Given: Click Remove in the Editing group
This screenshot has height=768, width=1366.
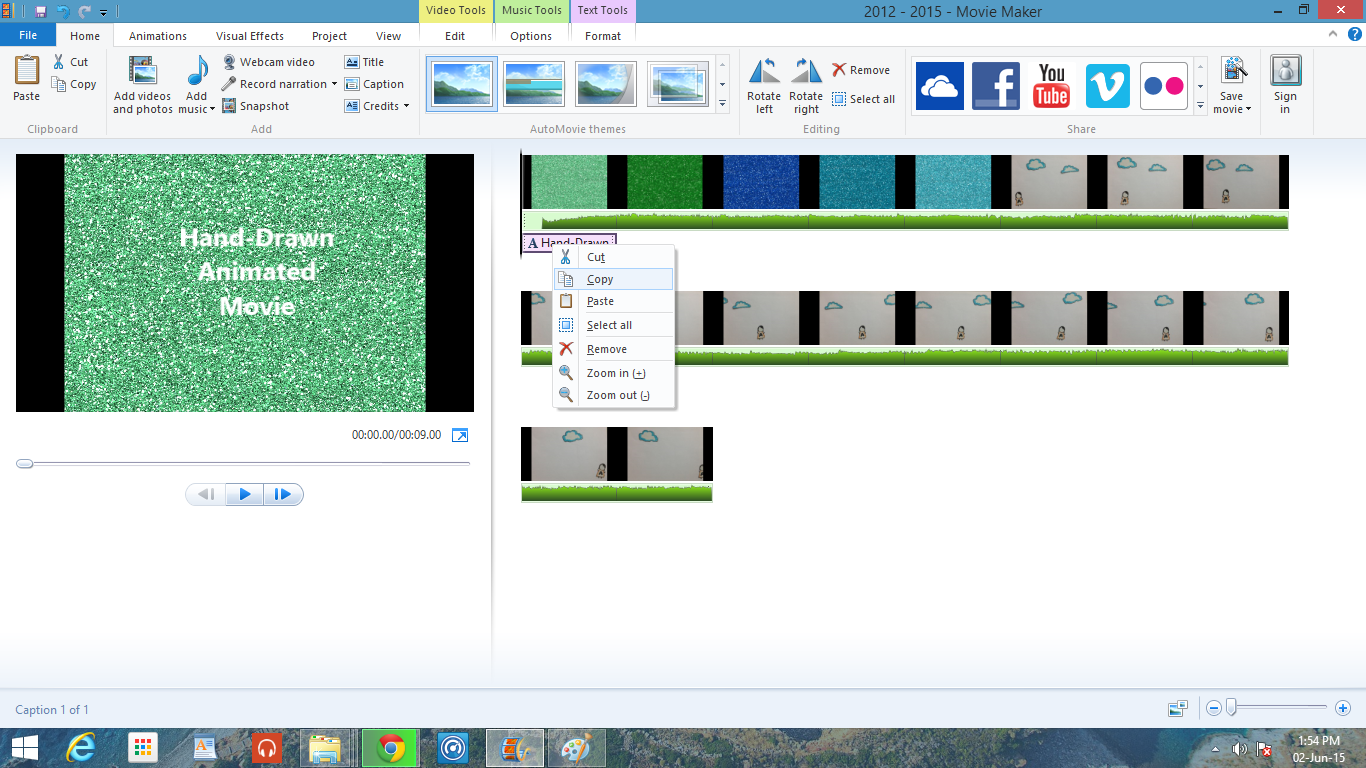Looking at the screenshot, I should click(x=861, y=70).
